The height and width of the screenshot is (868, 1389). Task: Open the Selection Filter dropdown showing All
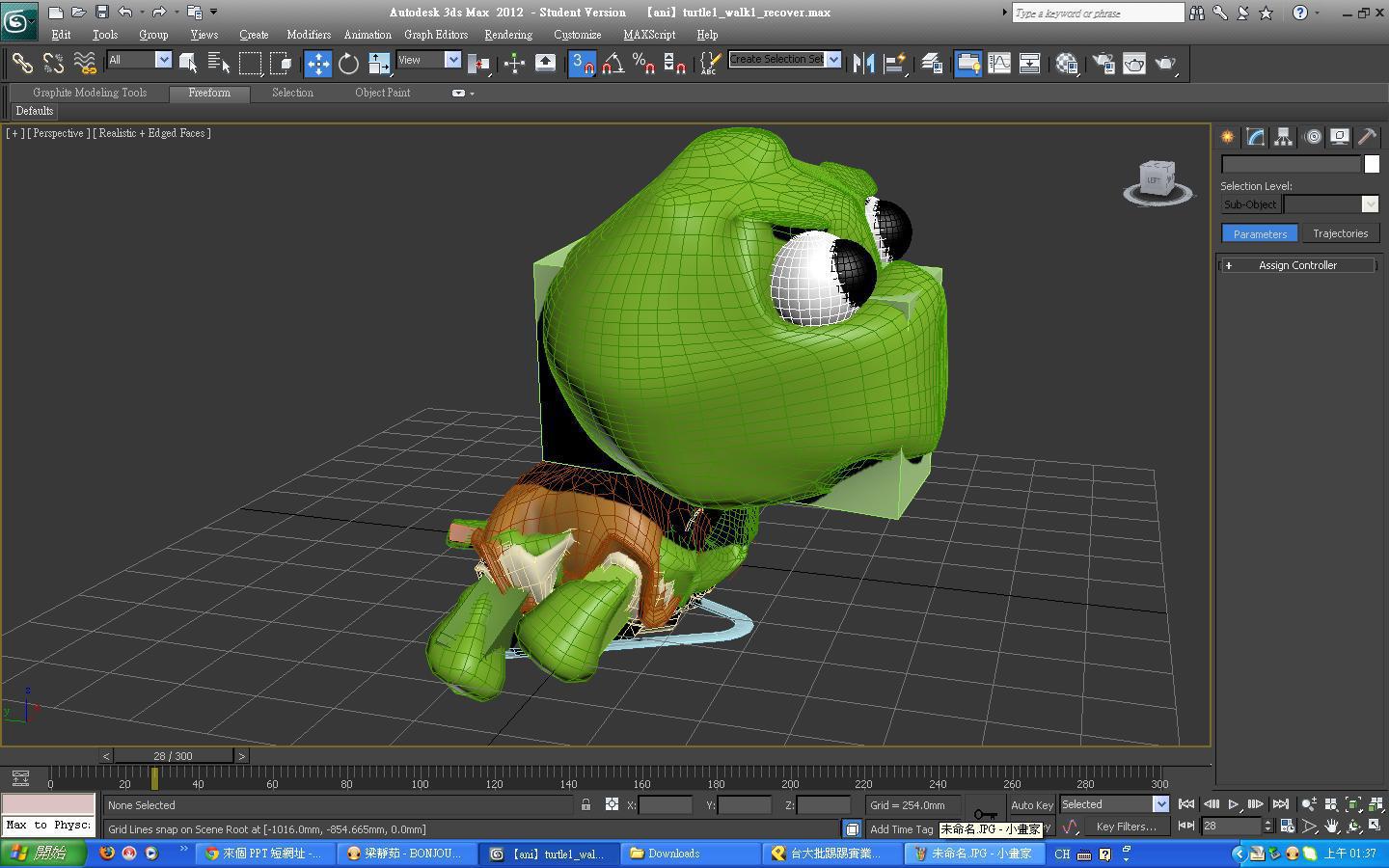(139, 60)
